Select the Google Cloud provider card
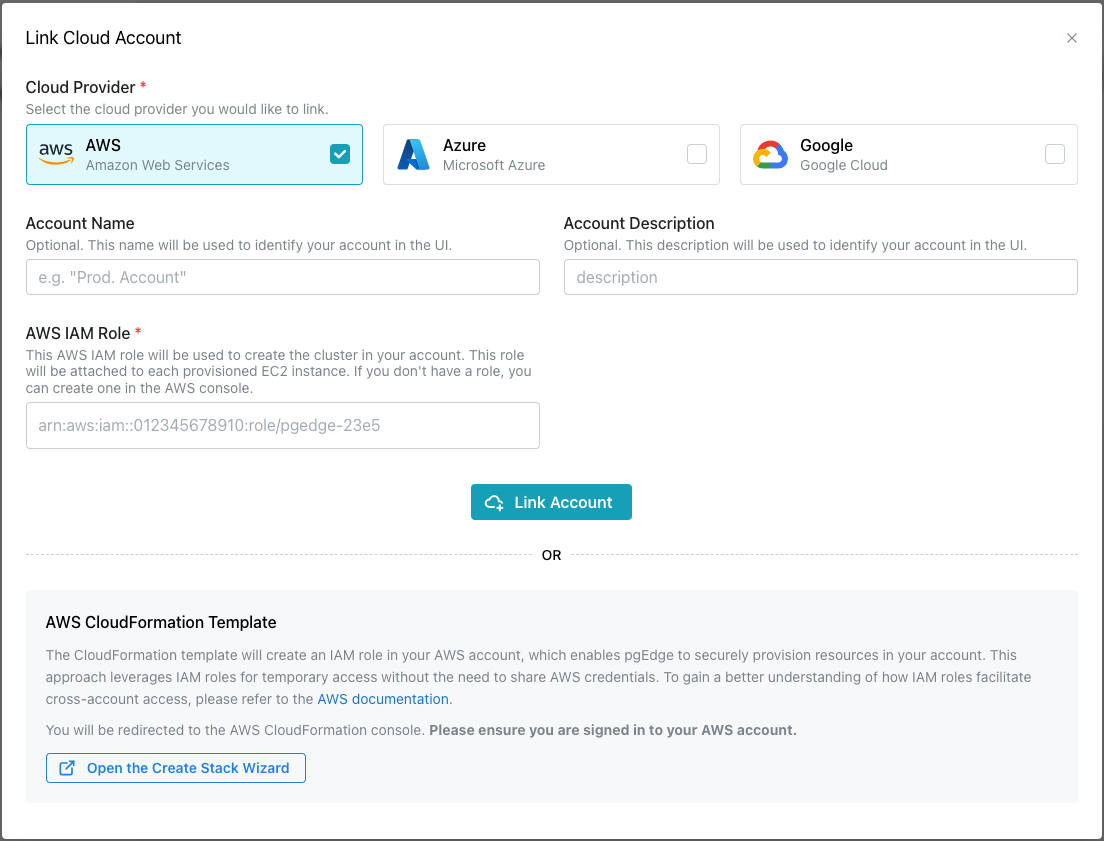The width and height of the screenshot is (1104, 841). [x=908, y=154]
